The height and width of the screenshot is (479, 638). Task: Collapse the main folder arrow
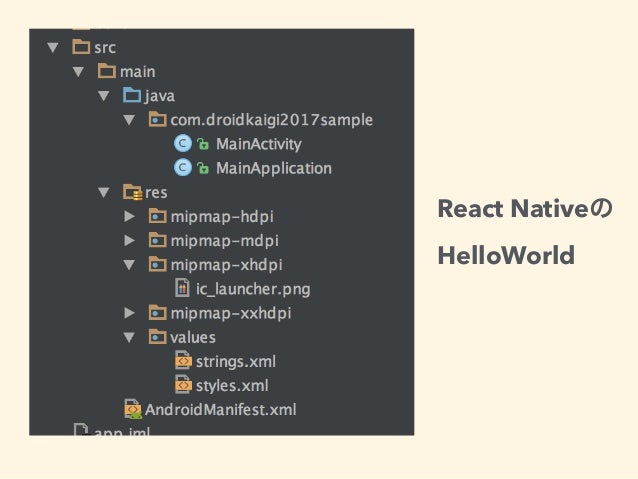[78, 72]
